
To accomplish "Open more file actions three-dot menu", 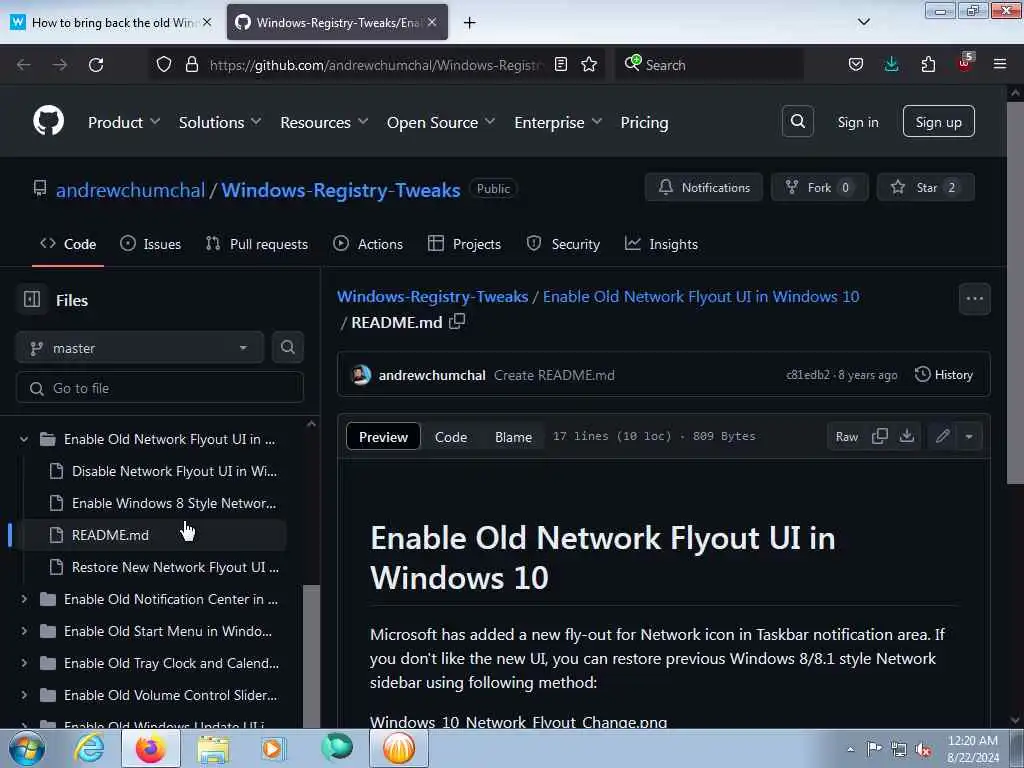I will coord(974,299).
